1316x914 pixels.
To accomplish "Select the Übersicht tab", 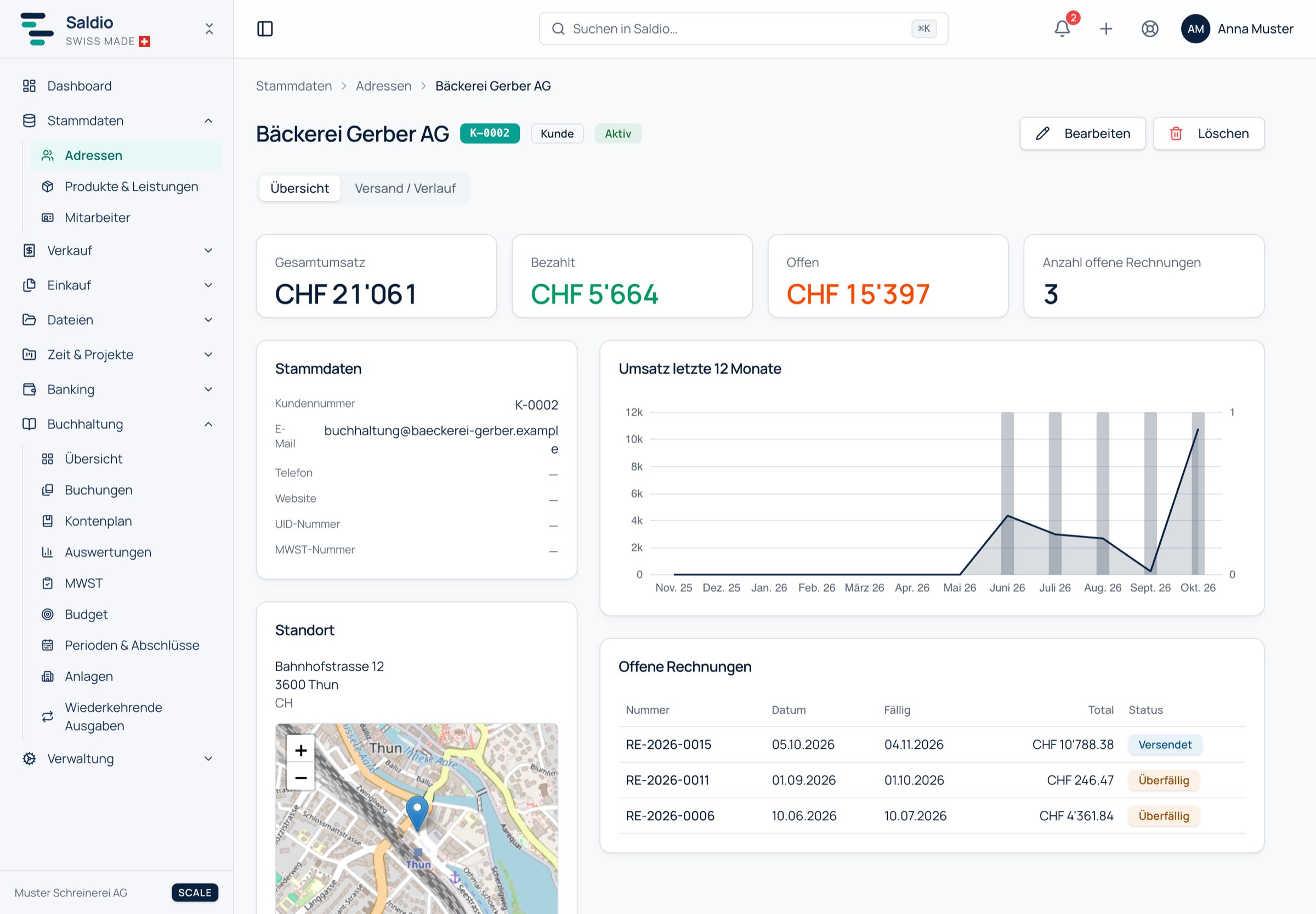I will [299, 188].
